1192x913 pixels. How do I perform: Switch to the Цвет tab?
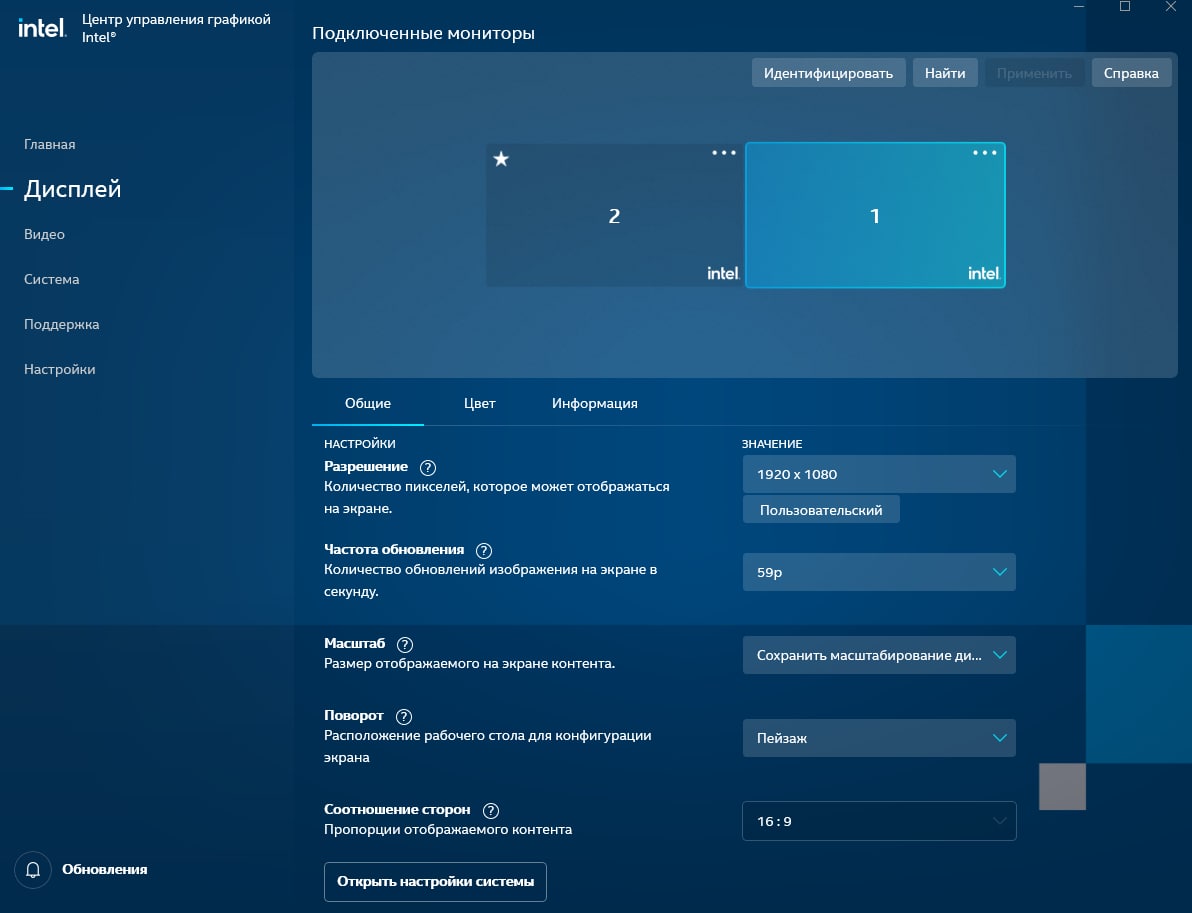coord(480,404)
